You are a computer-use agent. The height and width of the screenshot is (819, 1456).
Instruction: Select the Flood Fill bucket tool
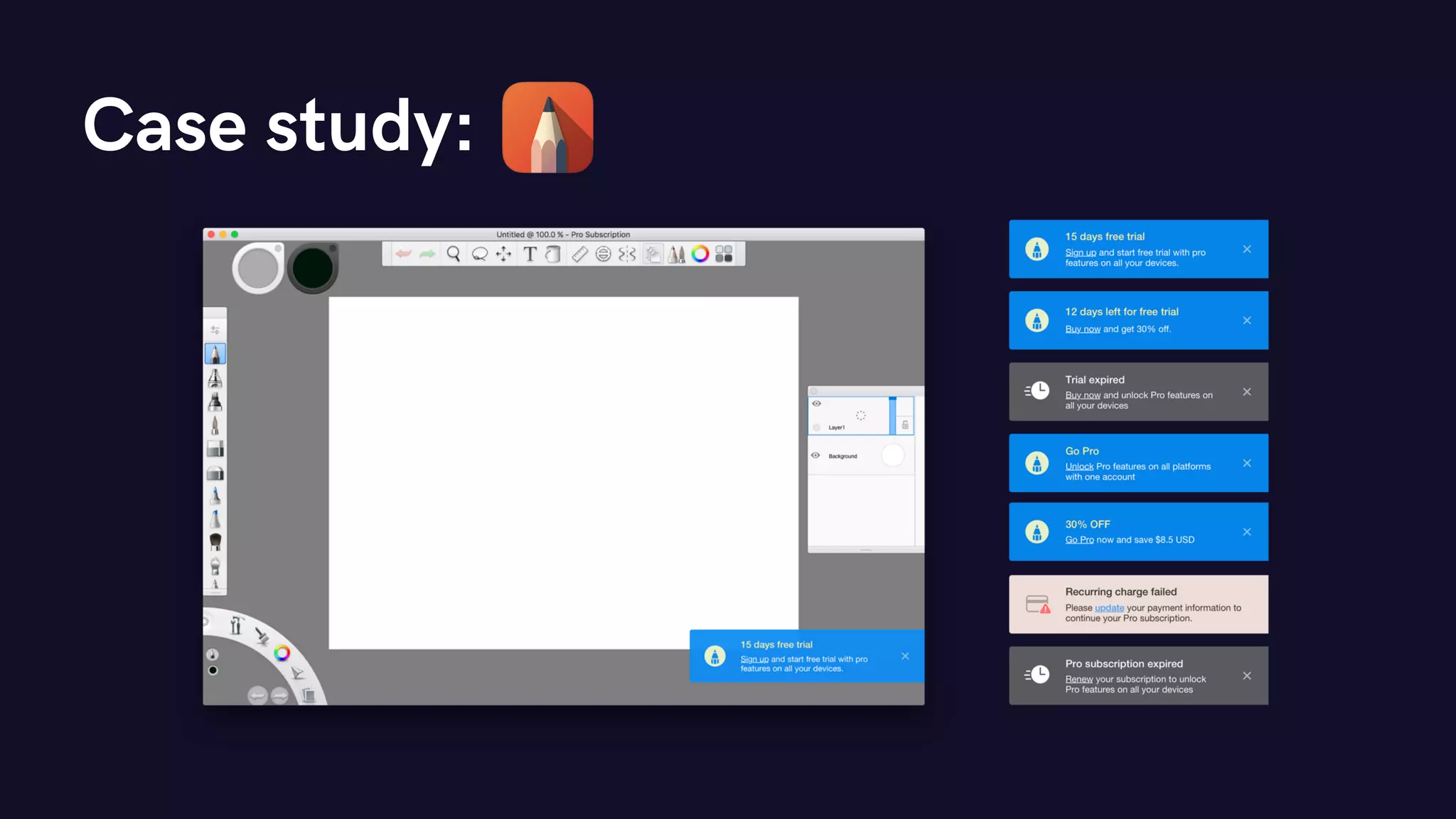pyautogui.click(x=553, y=254)
